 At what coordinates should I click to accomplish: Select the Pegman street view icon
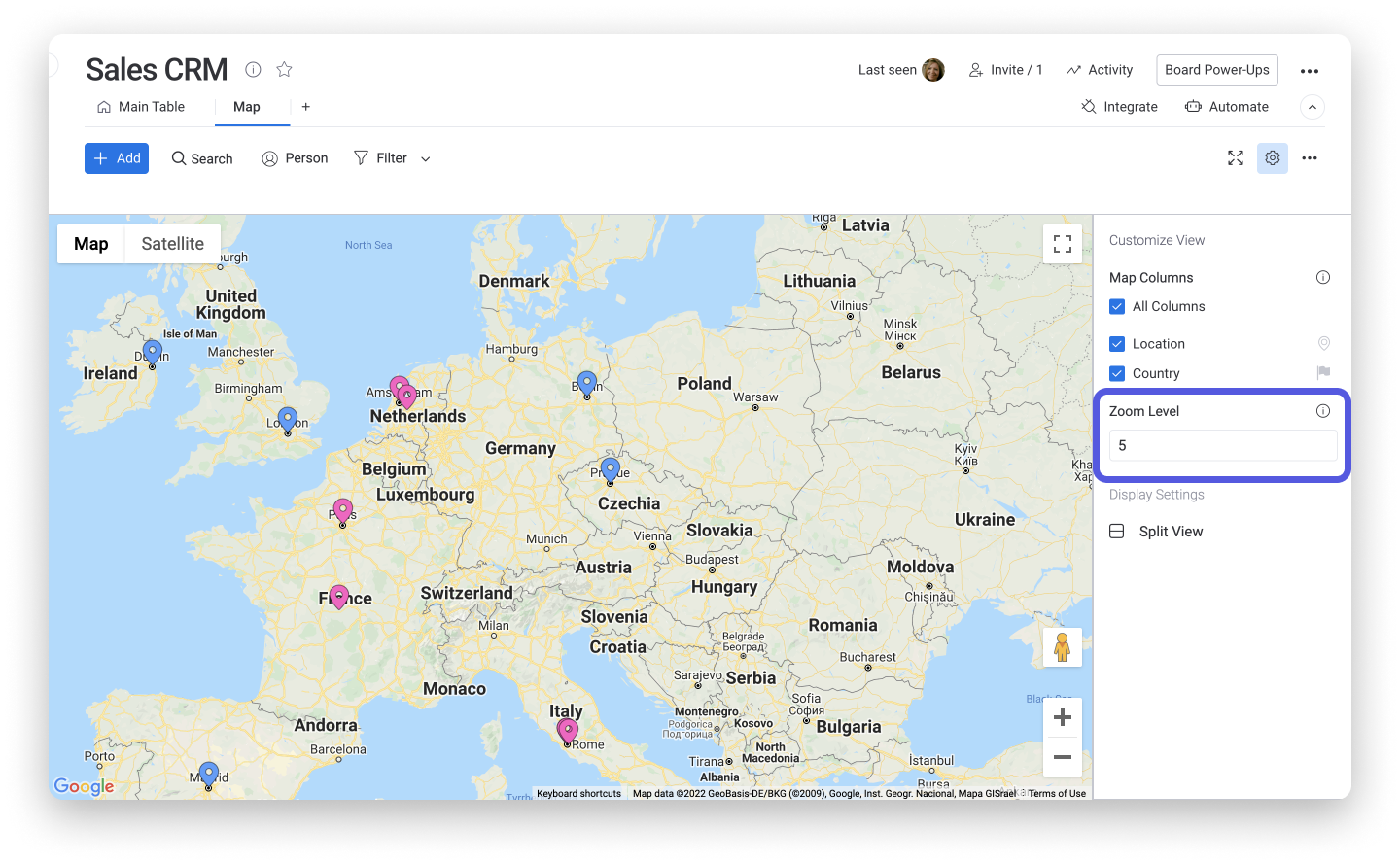tap(1062, 646)
